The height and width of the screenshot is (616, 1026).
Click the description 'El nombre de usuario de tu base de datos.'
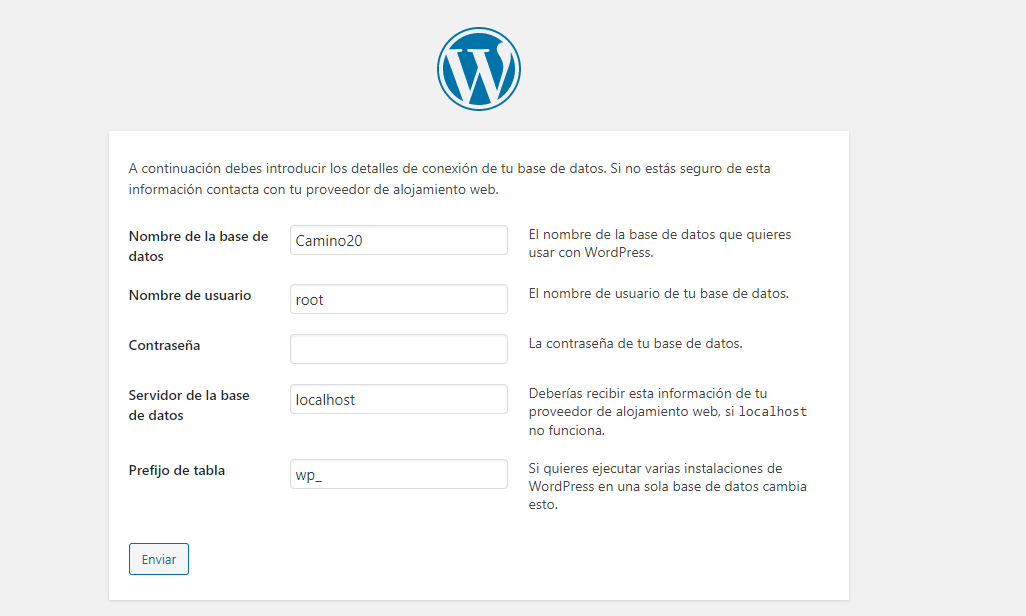click(659, 293)
